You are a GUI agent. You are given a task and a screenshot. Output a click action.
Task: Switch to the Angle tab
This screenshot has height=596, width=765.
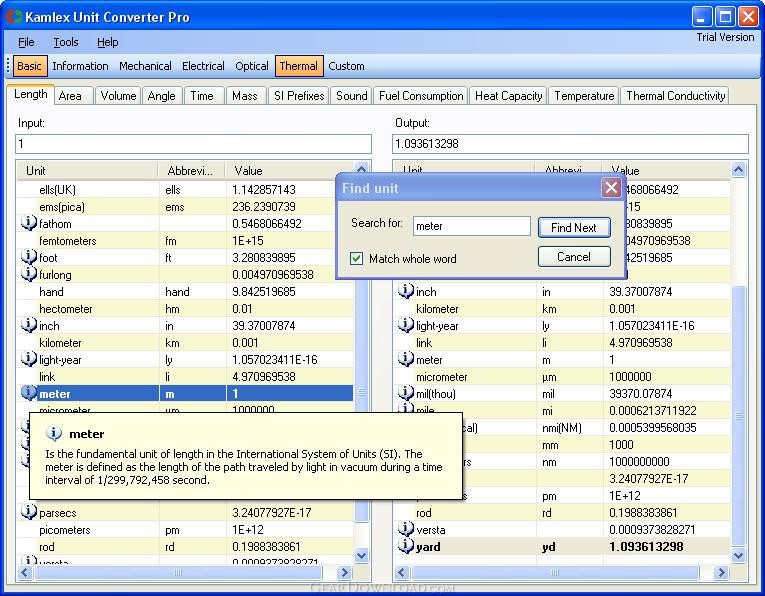[161, 96]
